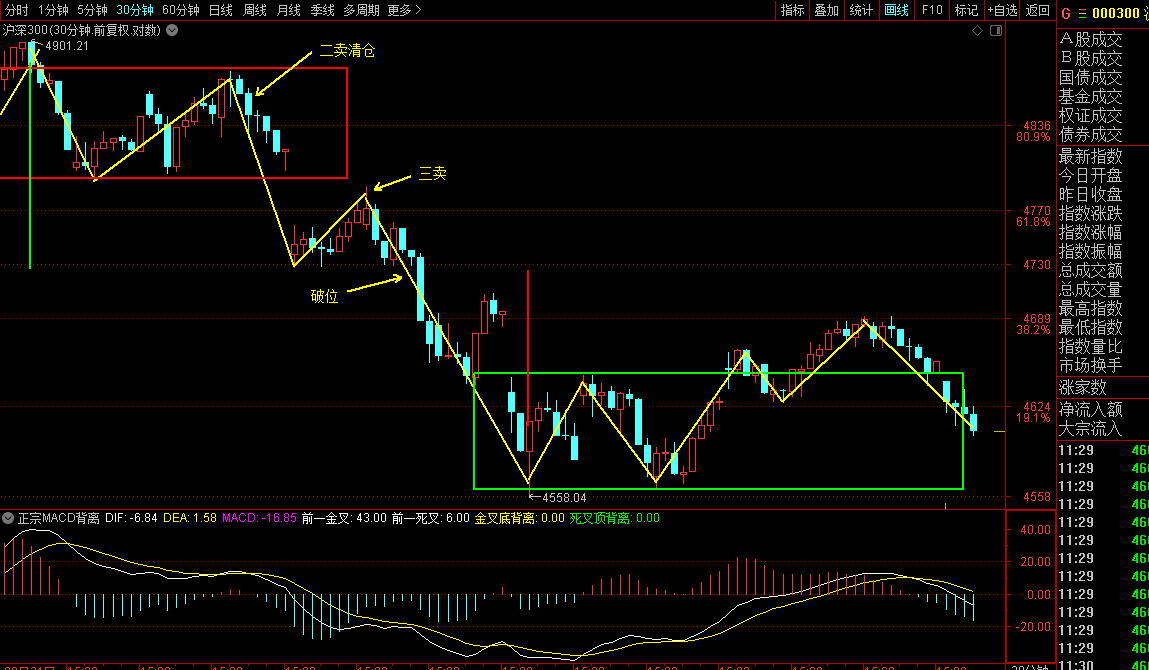Click the red G icon beside the stock code
The height and width of the screenshot is (670, 1149).
1066,13
